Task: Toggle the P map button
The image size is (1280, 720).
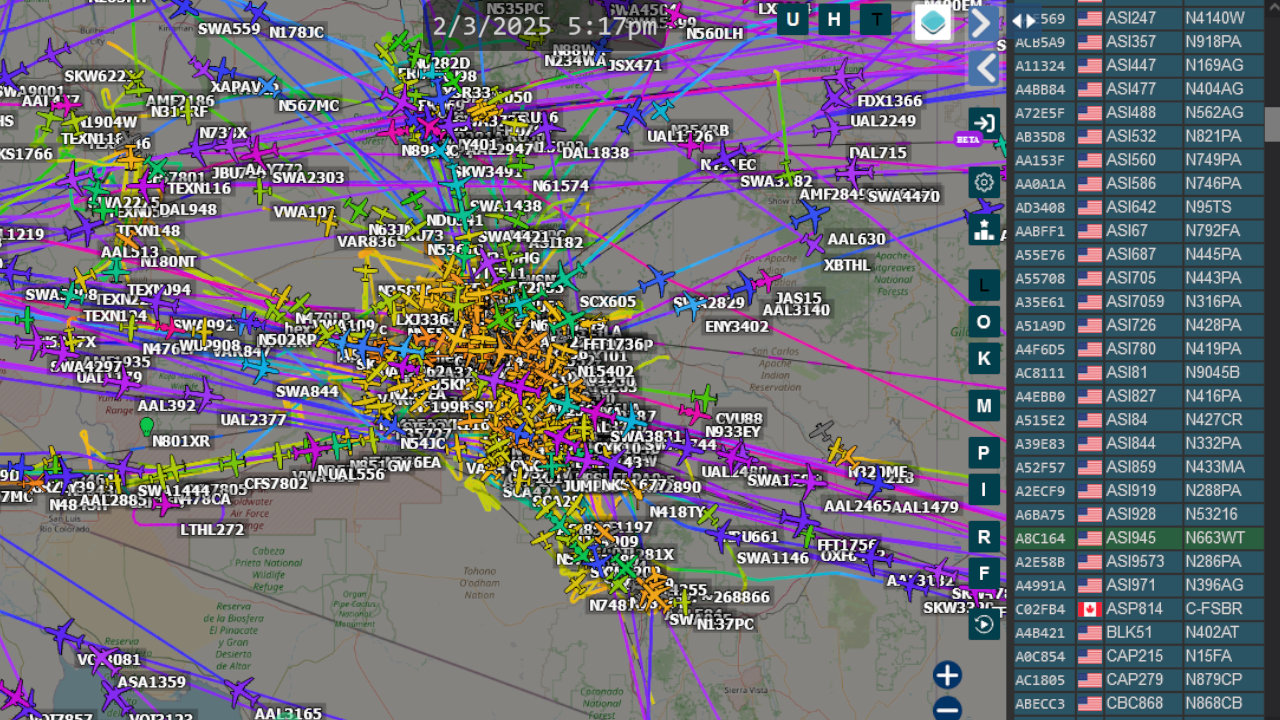Action: [x=984, y=454]
